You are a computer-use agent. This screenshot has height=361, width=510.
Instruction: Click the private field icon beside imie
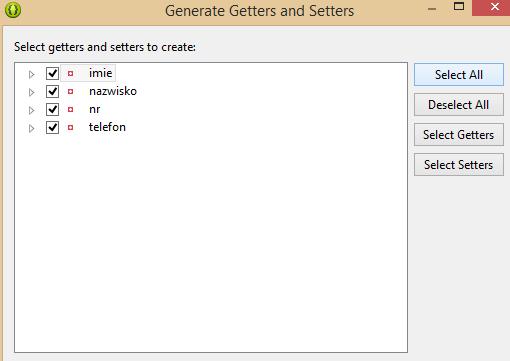coord(70,73)
